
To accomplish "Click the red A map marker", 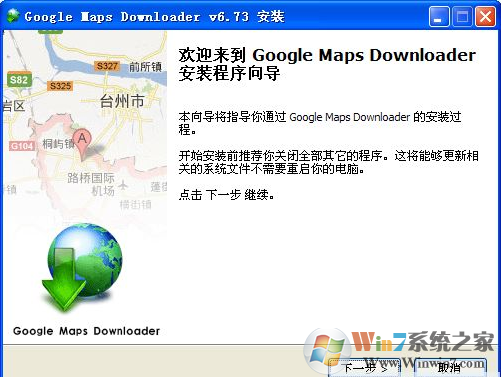I will [82, 144].
